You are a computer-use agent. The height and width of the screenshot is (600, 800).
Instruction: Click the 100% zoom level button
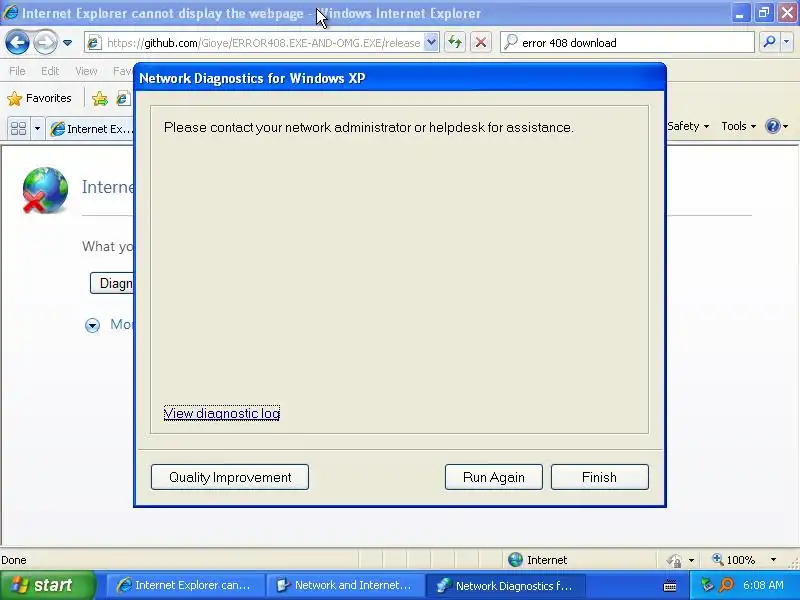tap(734, 560)
